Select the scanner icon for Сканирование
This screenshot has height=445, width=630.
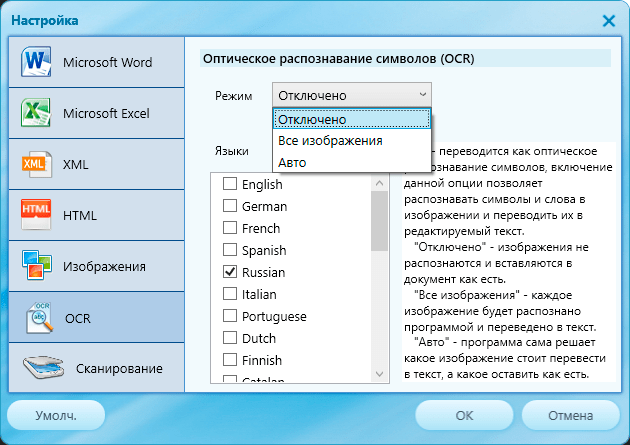point(43,367)
